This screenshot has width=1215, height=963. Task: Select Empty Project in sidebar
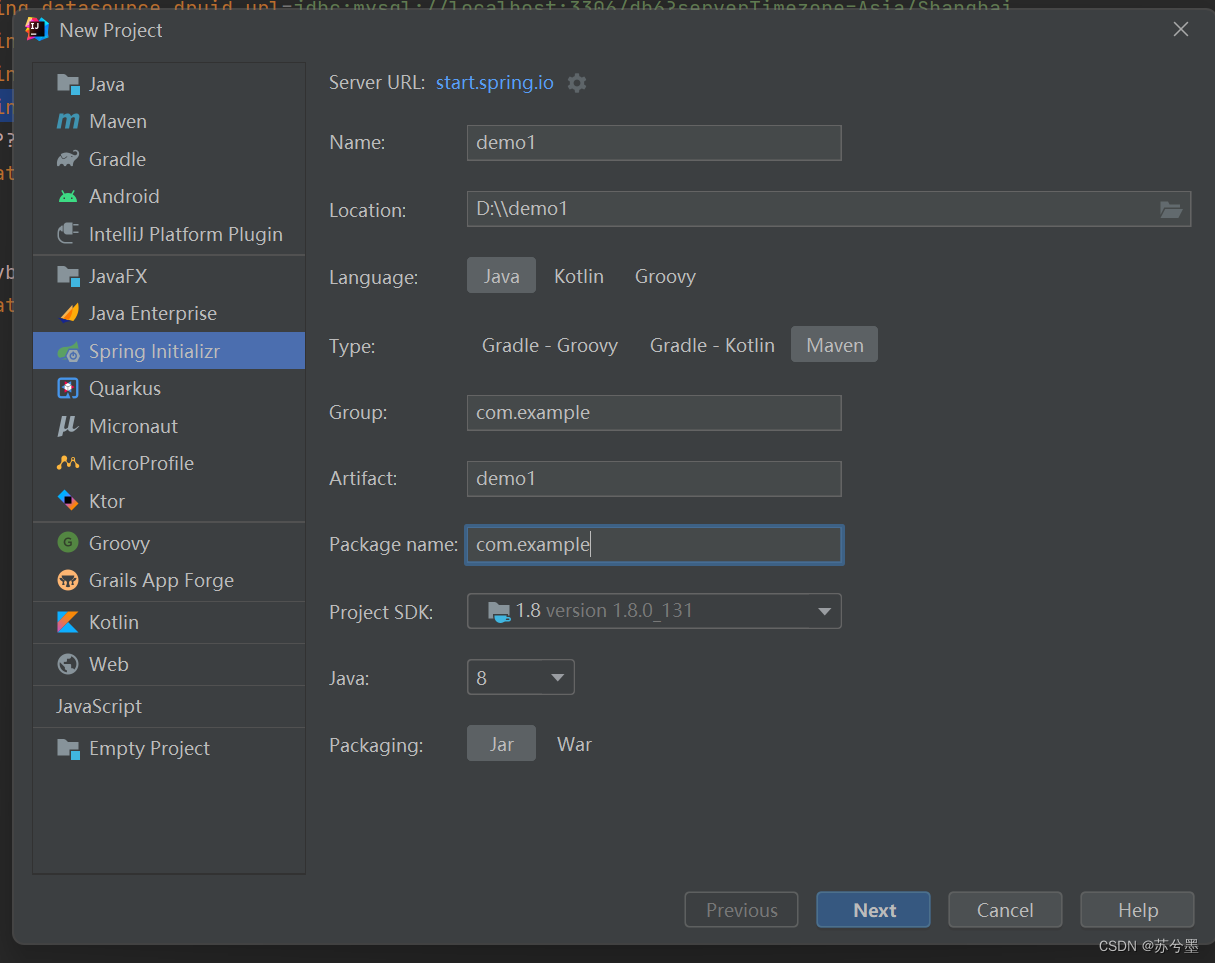169,748
